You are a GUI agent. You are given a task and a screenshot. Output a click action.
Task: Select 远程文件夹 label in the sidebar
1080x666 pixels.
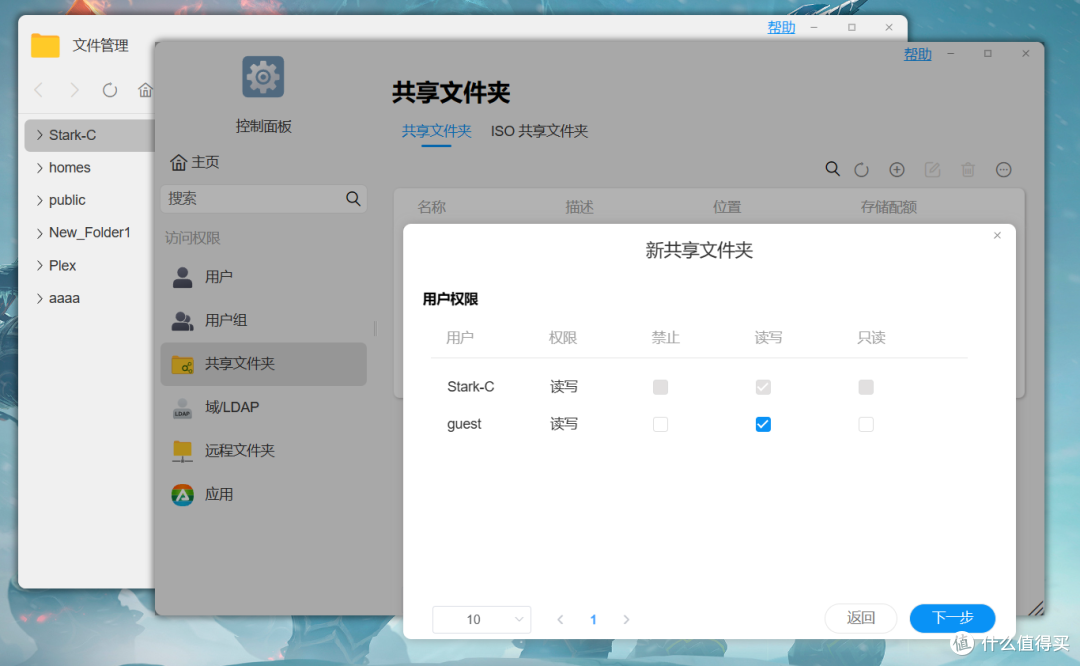pyautogui.click(x=240, y=450)
